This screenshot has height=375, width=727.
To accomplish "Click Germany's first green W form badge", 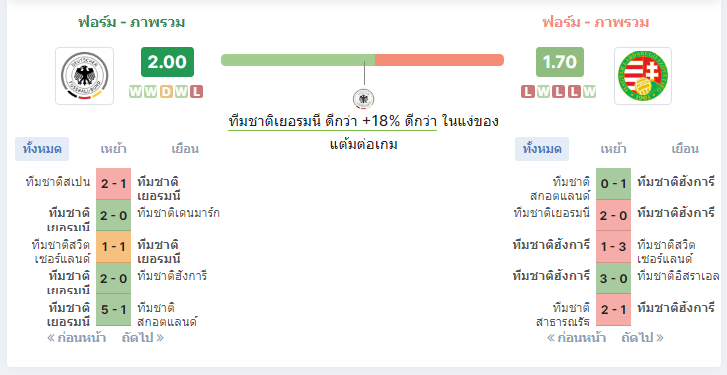I will click(x=135, y=92).
